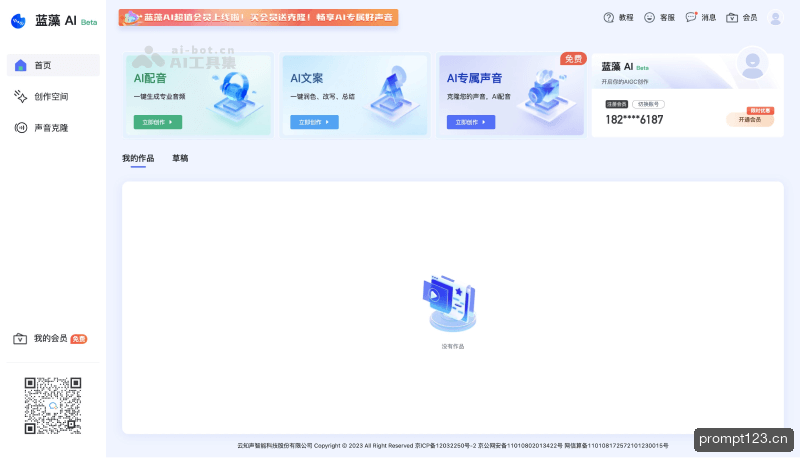Viewport: 800px width, 458px height.
Task: Click the AI文案 card title
Action: 307,79
